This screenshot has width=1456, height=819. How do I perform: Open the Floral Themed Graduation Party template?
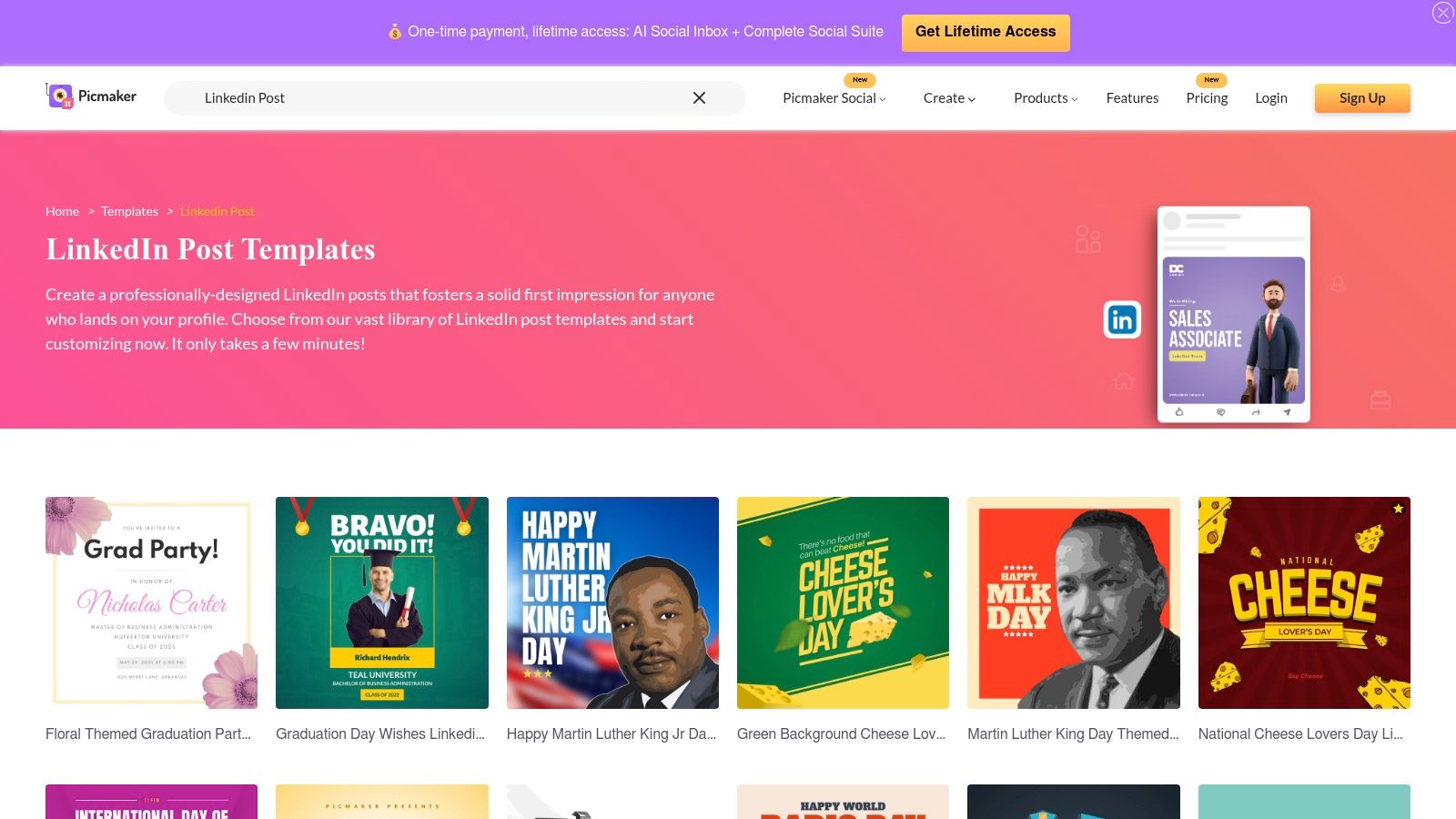click(151, 602)
